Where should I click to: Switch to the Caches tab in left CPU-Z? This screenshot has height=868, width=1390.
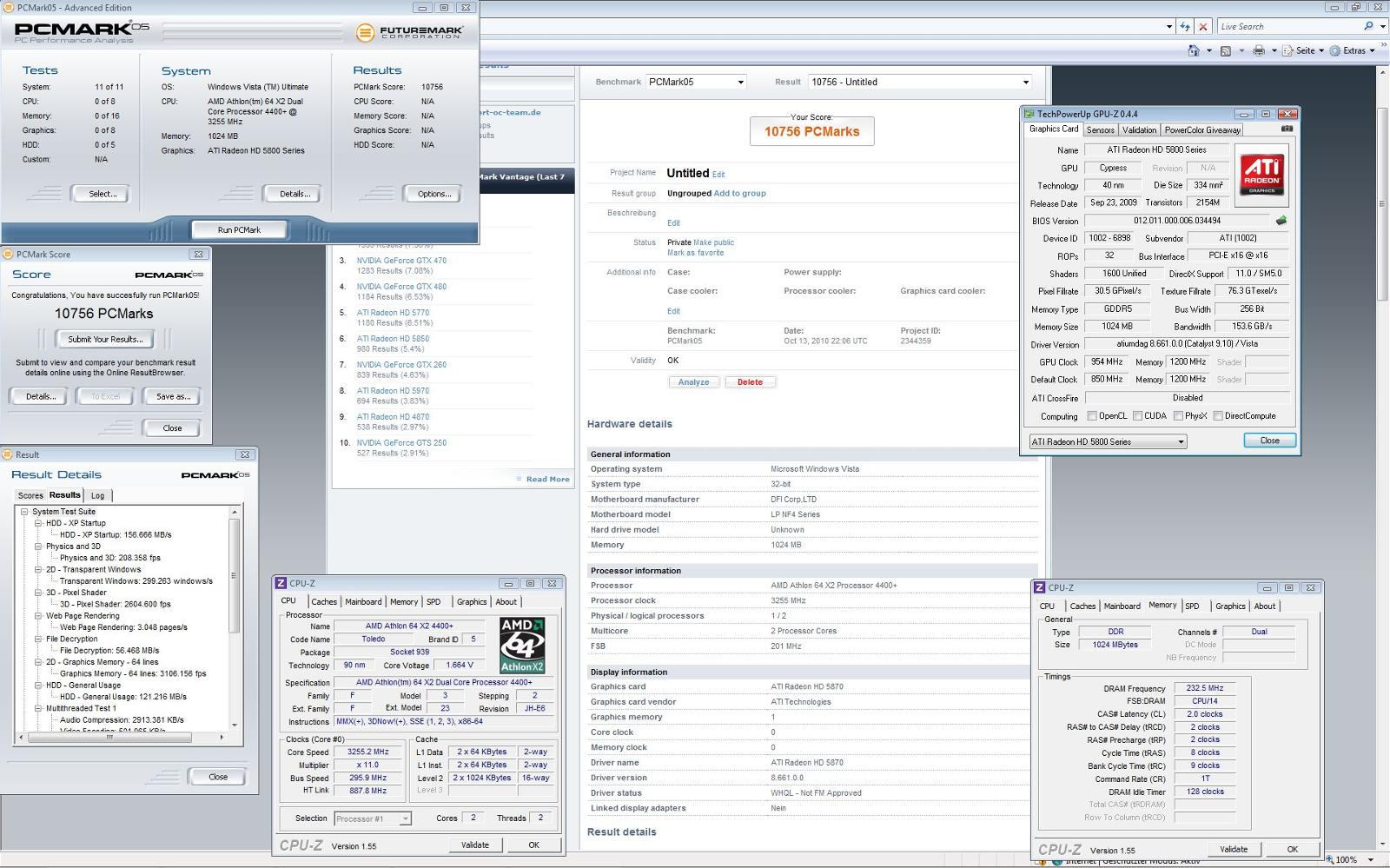point(324,601)
